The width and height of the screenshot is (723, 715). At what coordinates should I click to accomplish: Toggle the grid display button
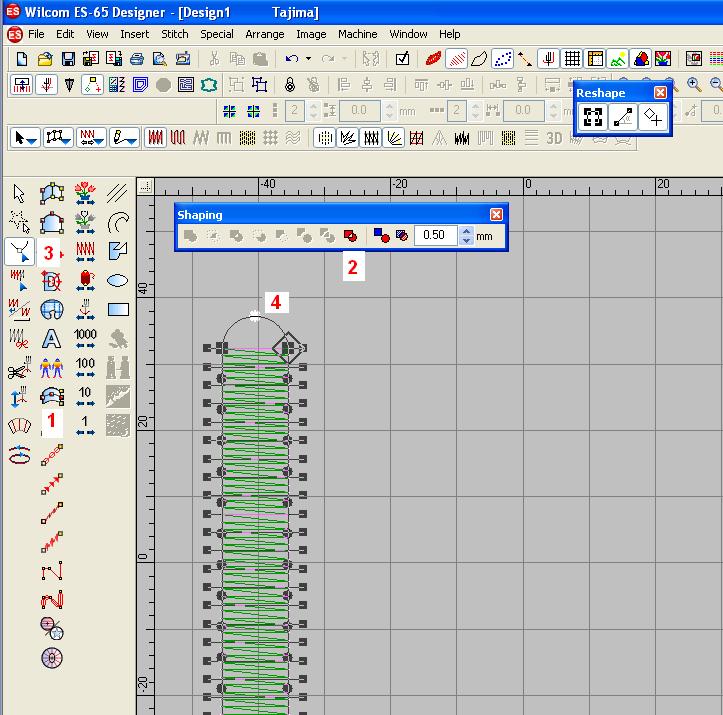(x=572, y=60)
